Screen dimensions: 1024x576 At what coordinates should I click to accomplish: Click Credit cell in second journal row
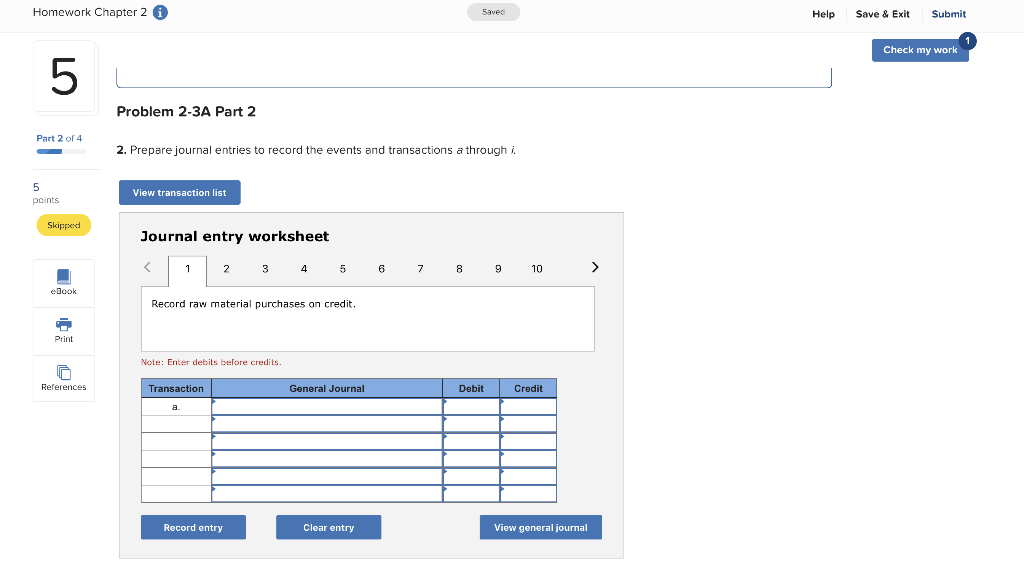tap(528, 424)
